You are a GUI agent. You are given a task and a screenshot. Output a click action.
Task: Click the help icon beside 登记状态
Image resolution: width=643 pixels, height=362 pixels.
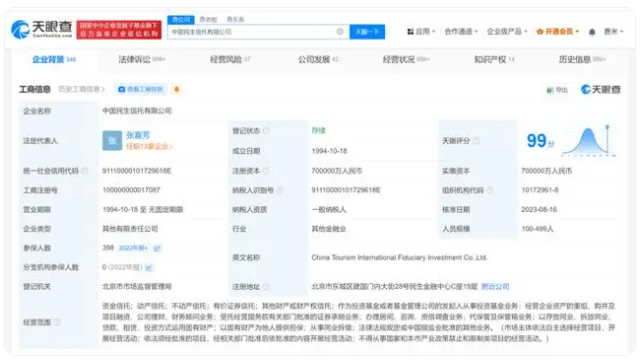point(266,131)
